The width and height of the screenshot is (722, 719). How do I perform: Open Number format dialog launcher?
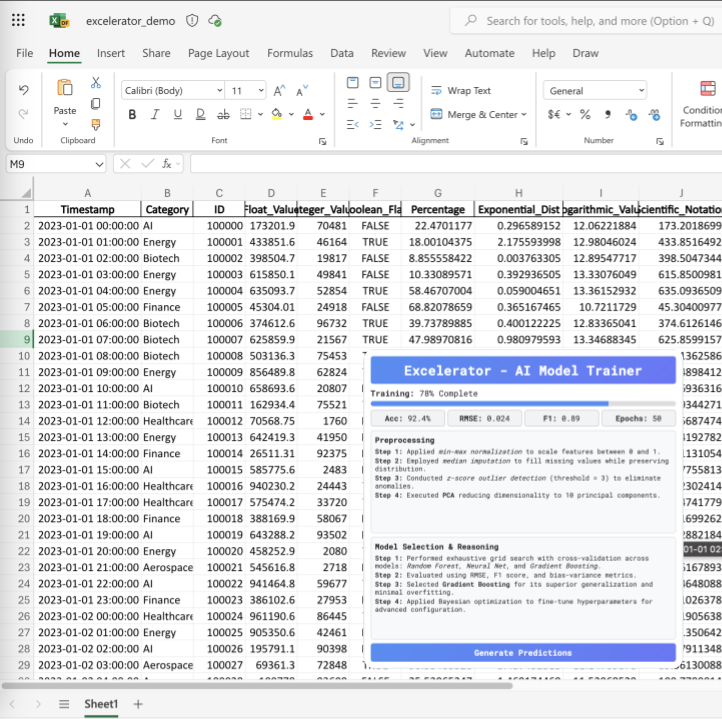[x=660, y=141]
